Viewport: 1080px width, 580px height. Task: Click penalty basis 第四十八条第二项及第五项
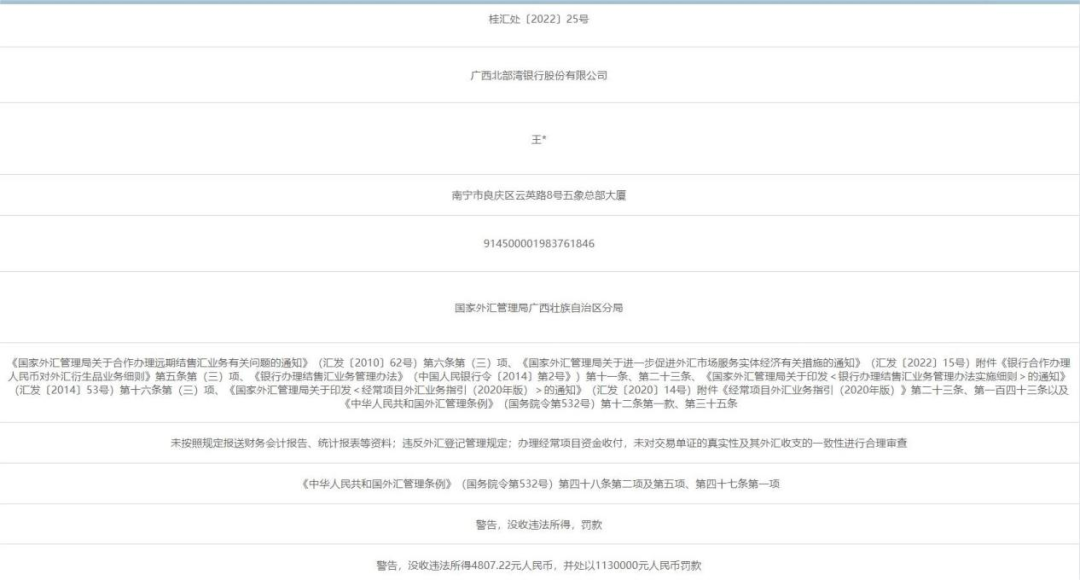(622, 484)
